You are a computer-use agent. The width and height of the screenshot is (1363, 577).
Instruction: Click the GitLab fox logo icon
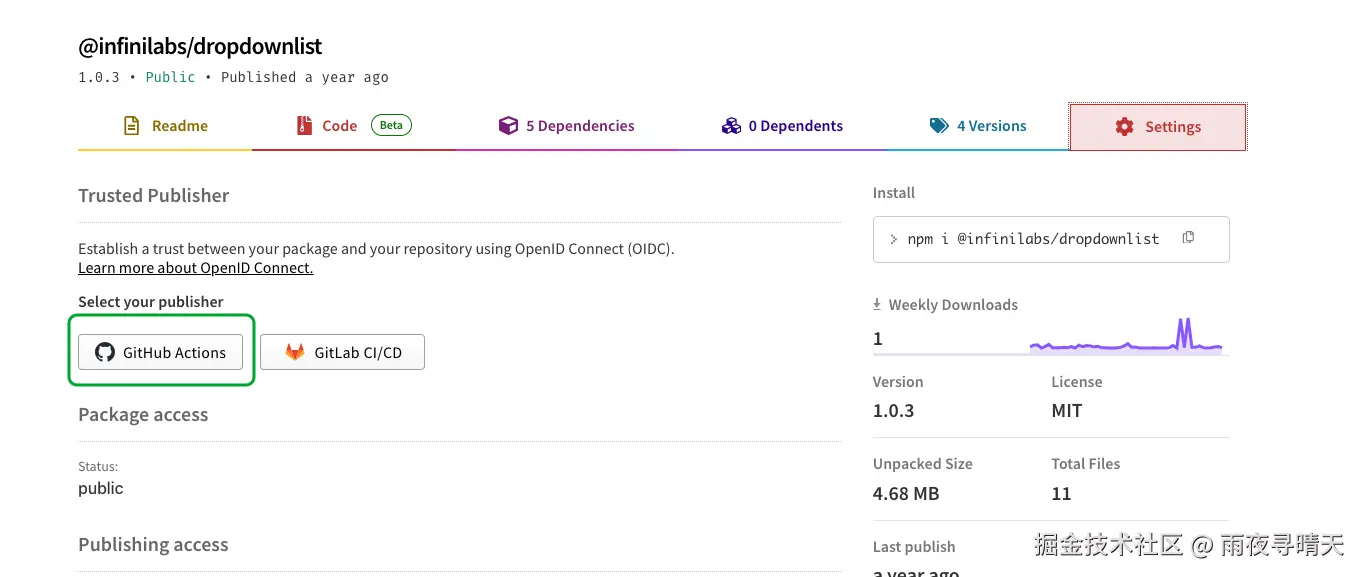click(295, 352)
